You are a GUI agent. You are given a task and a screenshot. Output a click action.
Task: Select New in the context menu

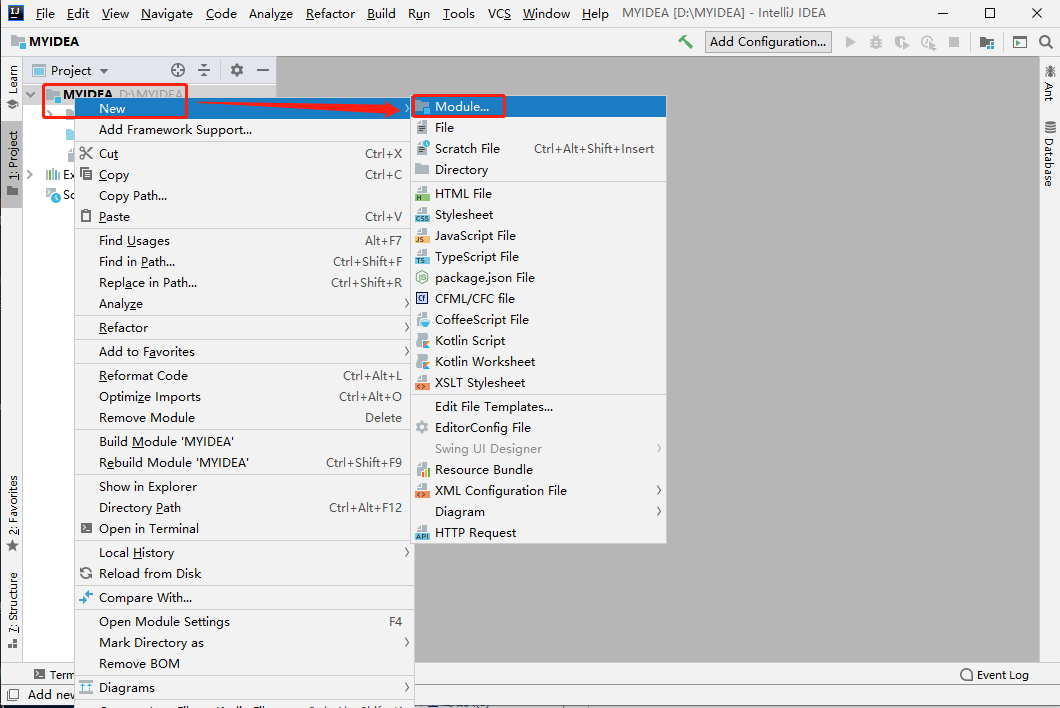click(x=243, y=108)
